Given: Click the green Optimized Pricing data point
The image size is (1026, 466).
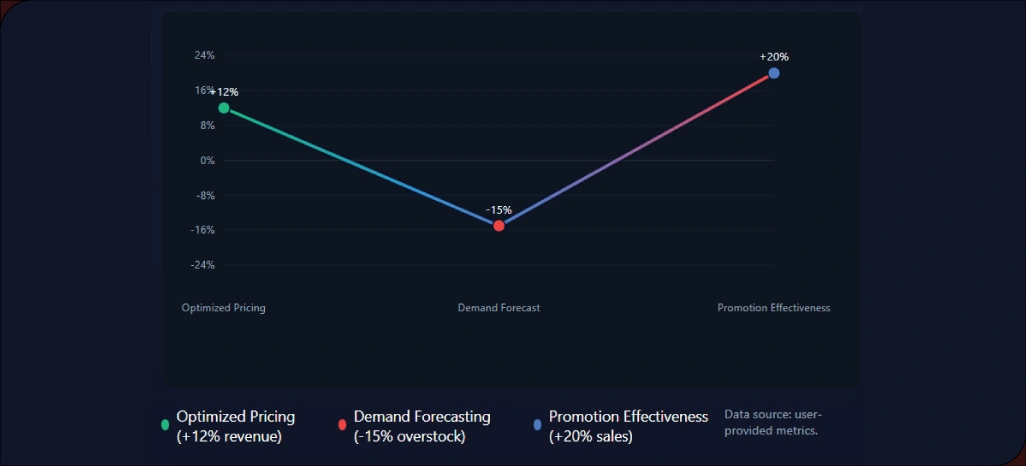Looking at the screenshot, I should [x=223, y=108].
